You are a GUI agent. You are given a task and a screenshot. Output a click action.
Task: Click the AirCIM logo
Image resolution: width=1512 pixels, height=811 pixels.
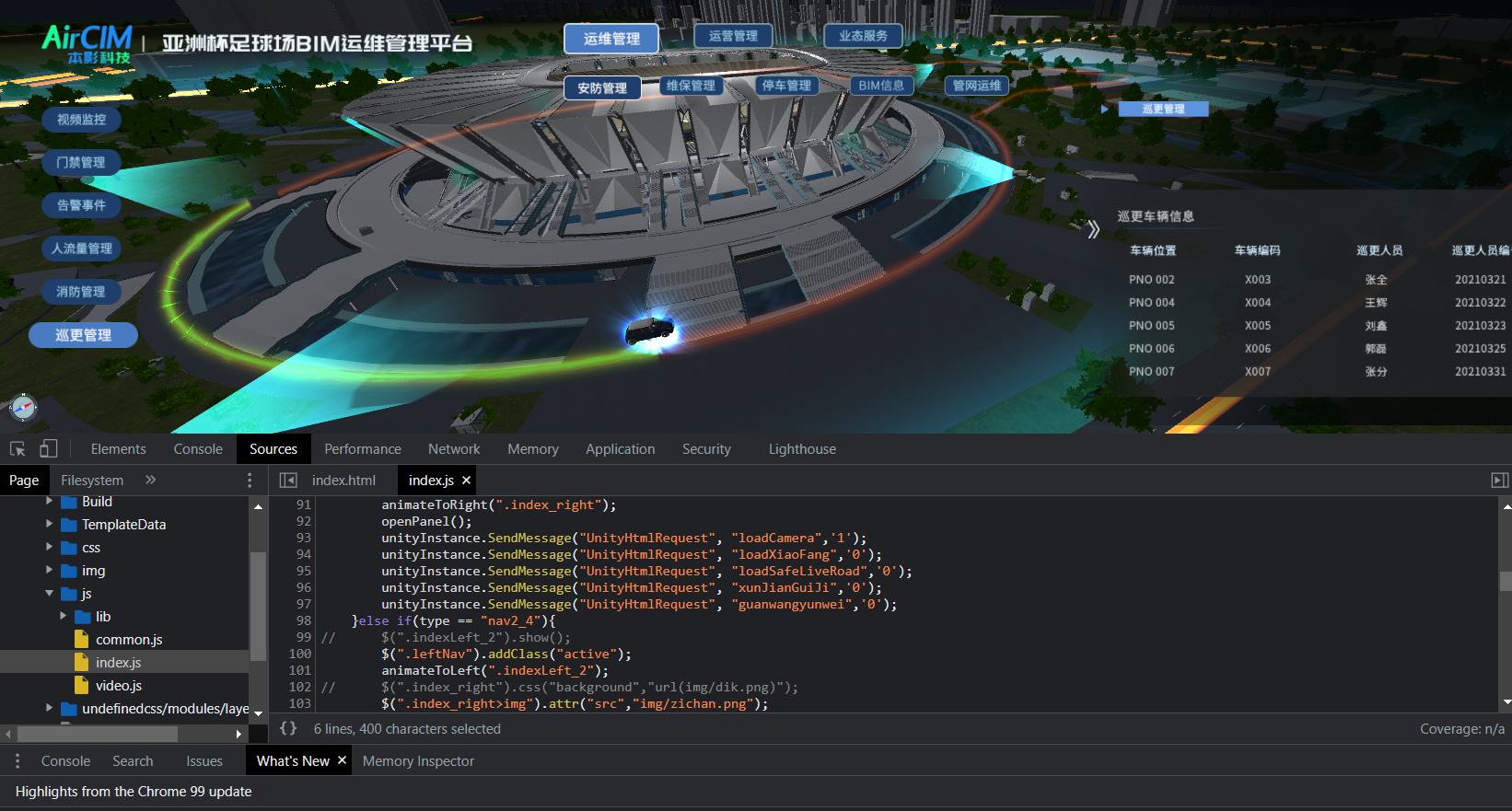coord(87,43)
